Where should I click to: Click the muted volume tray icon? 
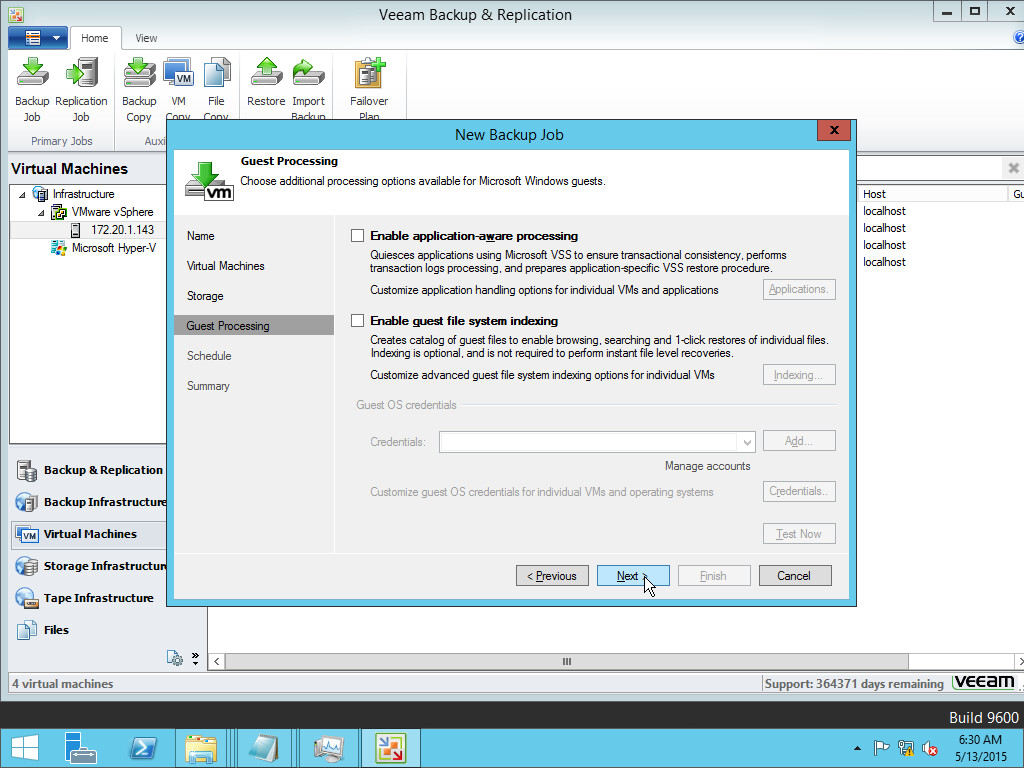click(929, 748)
